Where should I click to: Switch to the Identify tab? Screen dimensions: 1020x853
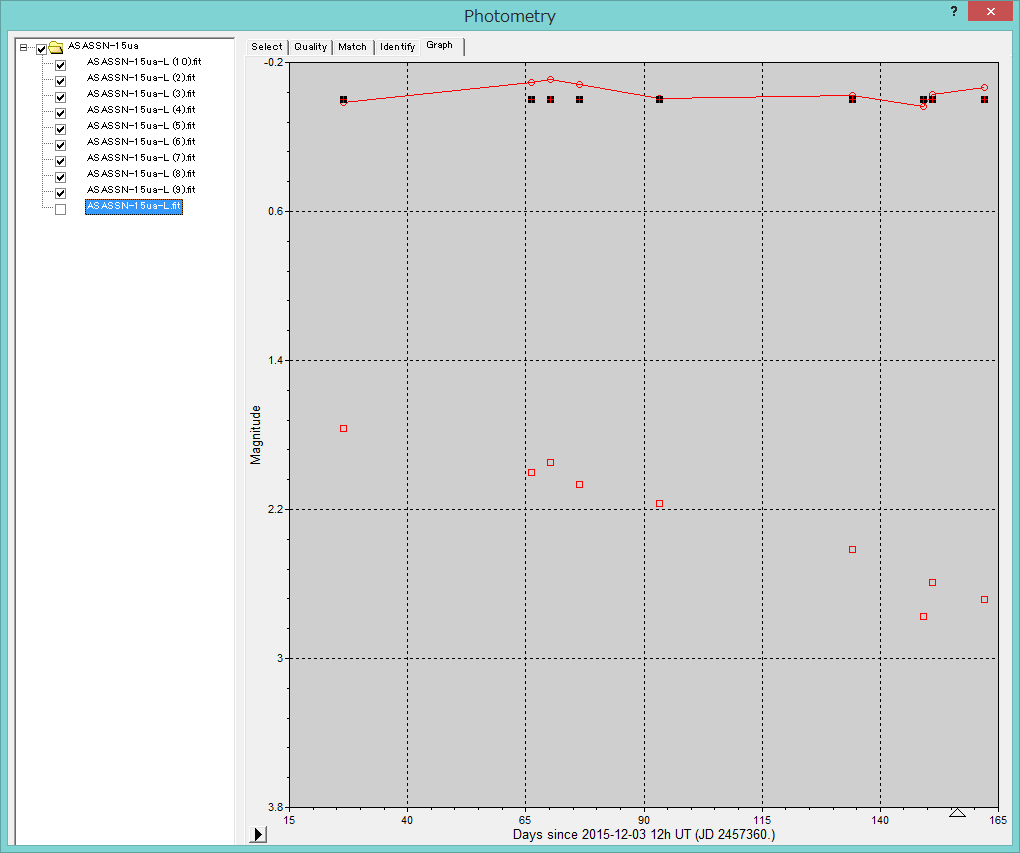397,47
